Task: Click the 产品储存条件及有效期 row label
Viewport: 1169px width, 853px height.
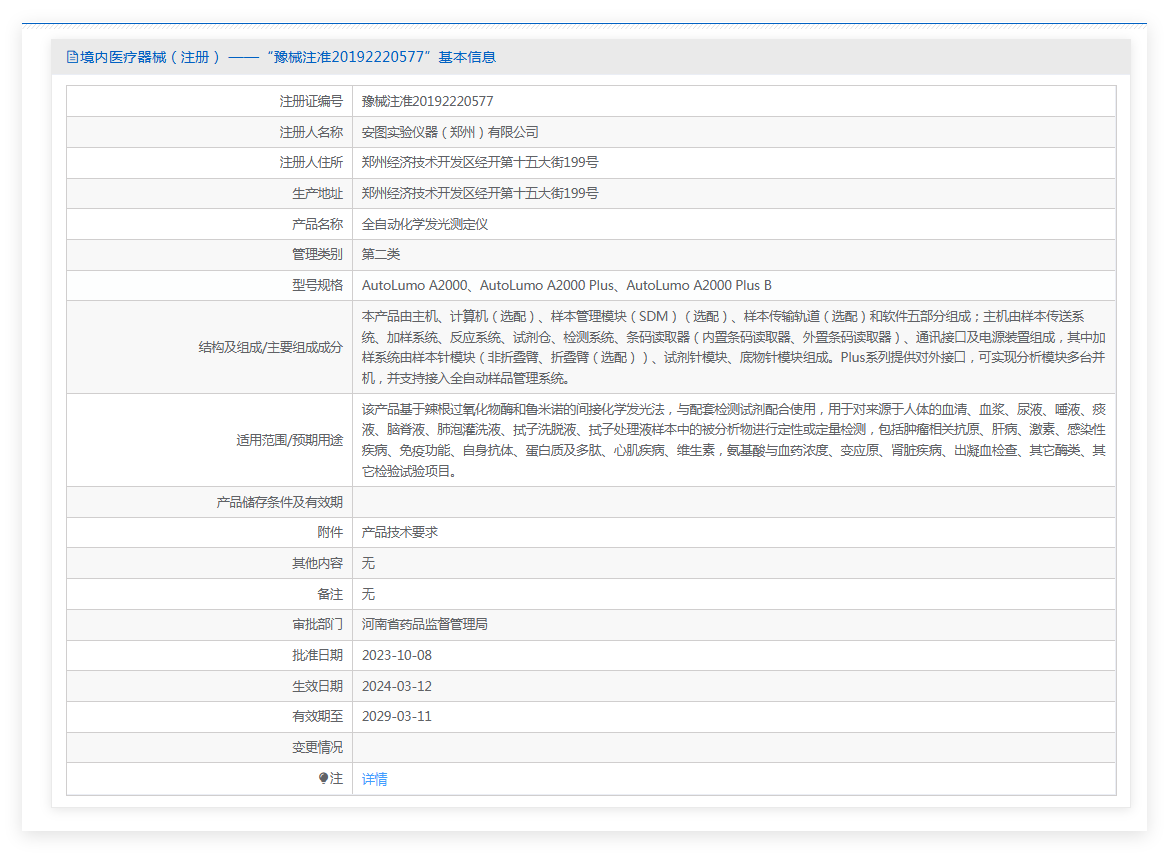Action: coord(280,503)
